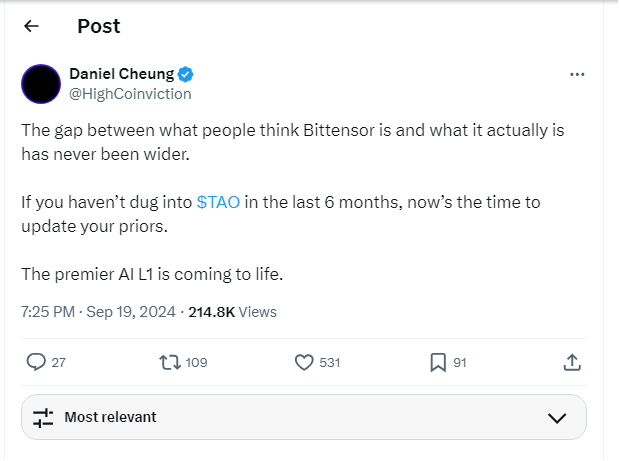Bookmark this post
This screenshot has height=461, width=619.
point(438,362)
